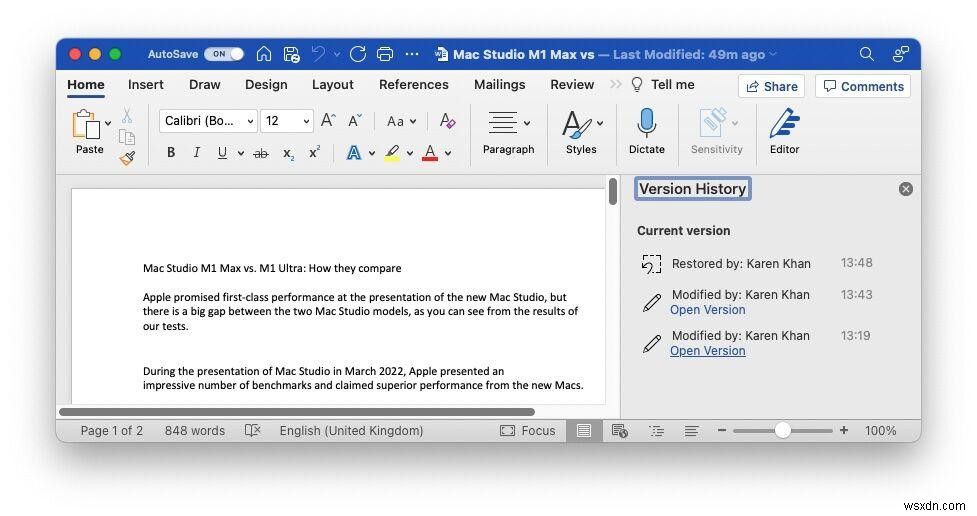The width and height of the screenshot is (977, 516).
Task: Select the Format Painter brush
Action: coord(127,158)
